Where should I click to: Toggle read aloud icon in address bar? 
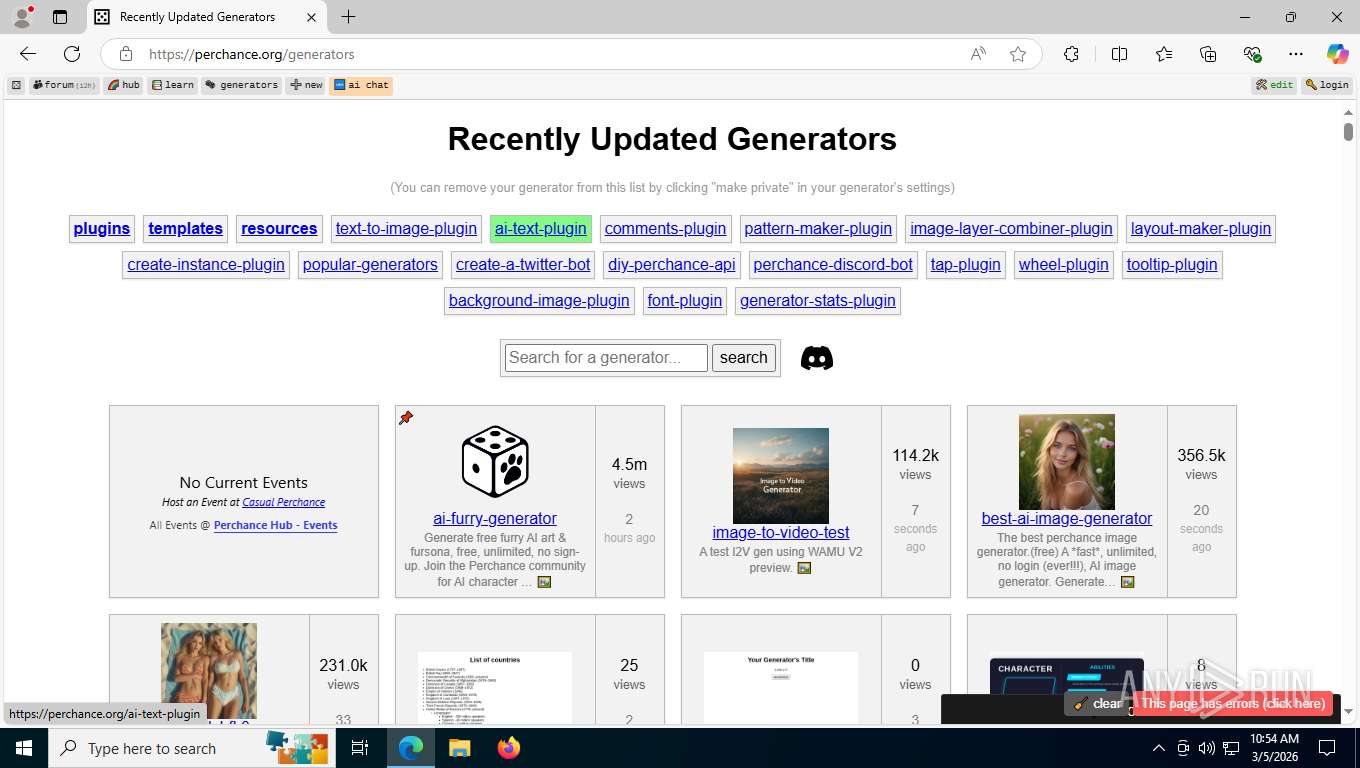coord(978,54)
